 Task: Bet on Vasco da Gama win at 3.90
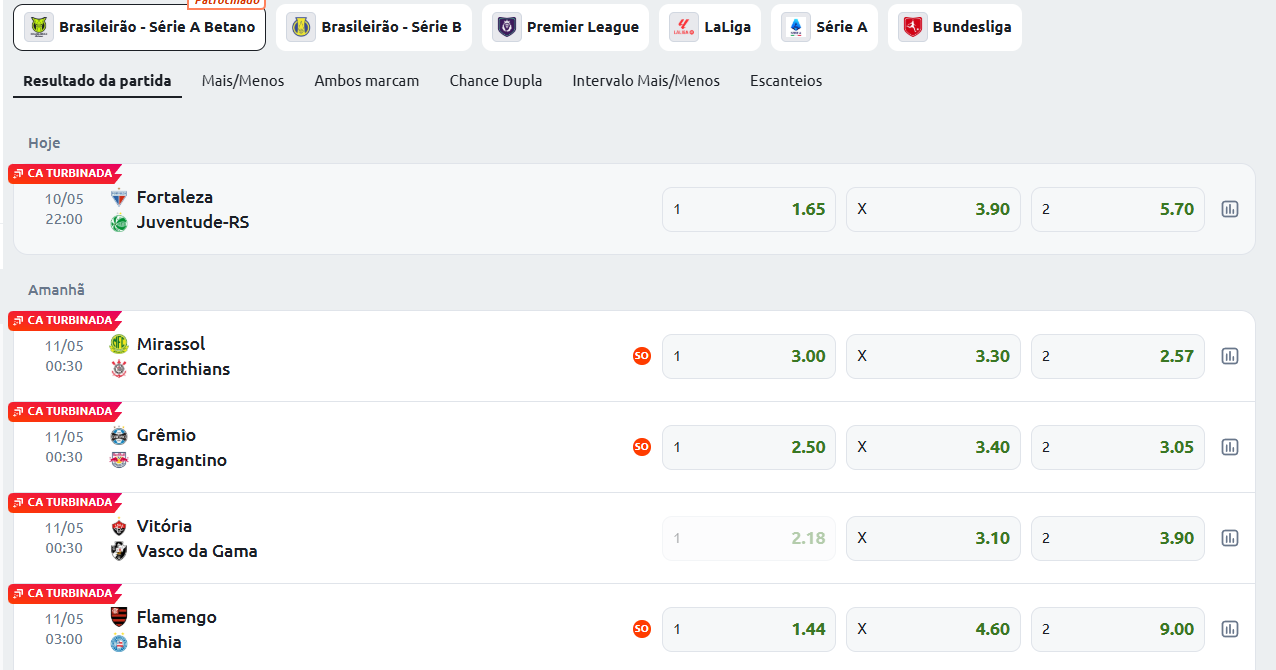[1118, 538]
